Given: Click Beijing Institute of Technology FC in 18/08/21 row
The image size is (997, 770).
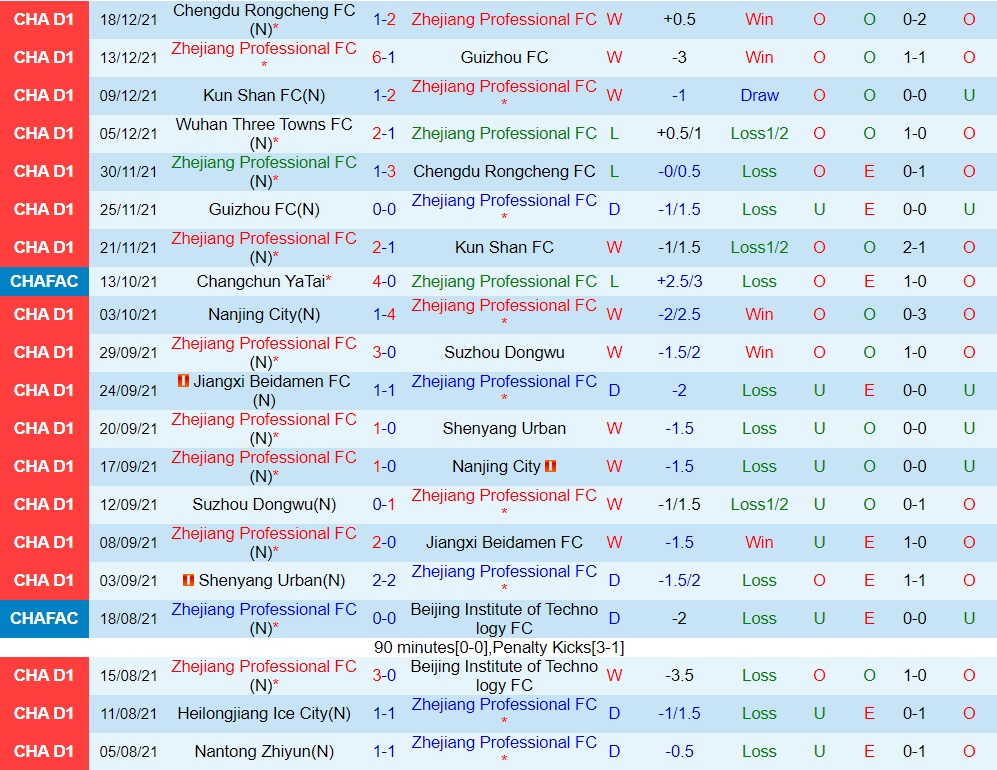Looking at the screenshot, I should click(x=504, y=618).
